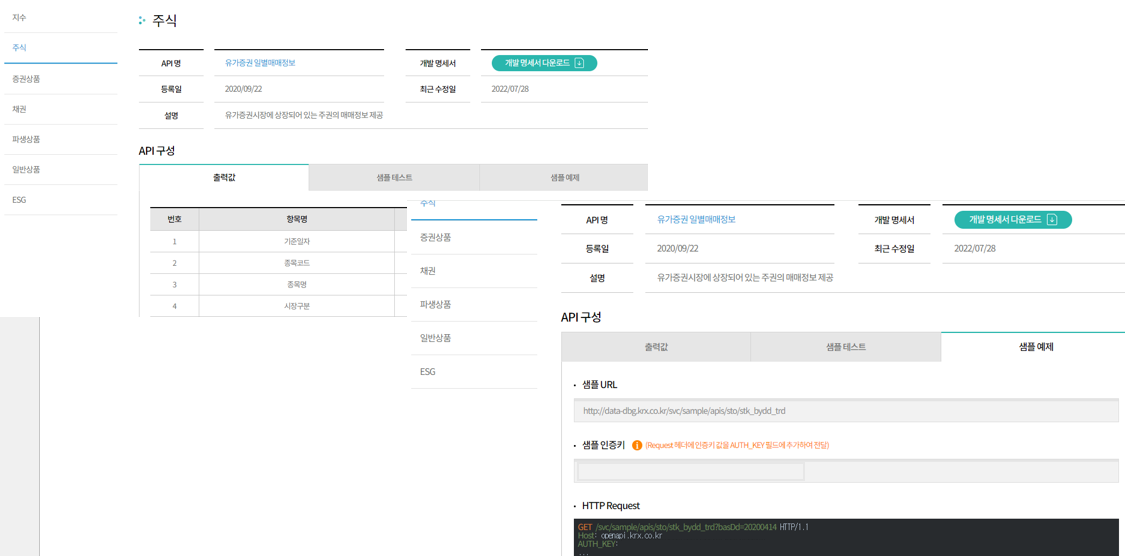Go to ESG in the background page sidebar
Image resolution: width=1125 pixels, height=556 pixels.
60,199
